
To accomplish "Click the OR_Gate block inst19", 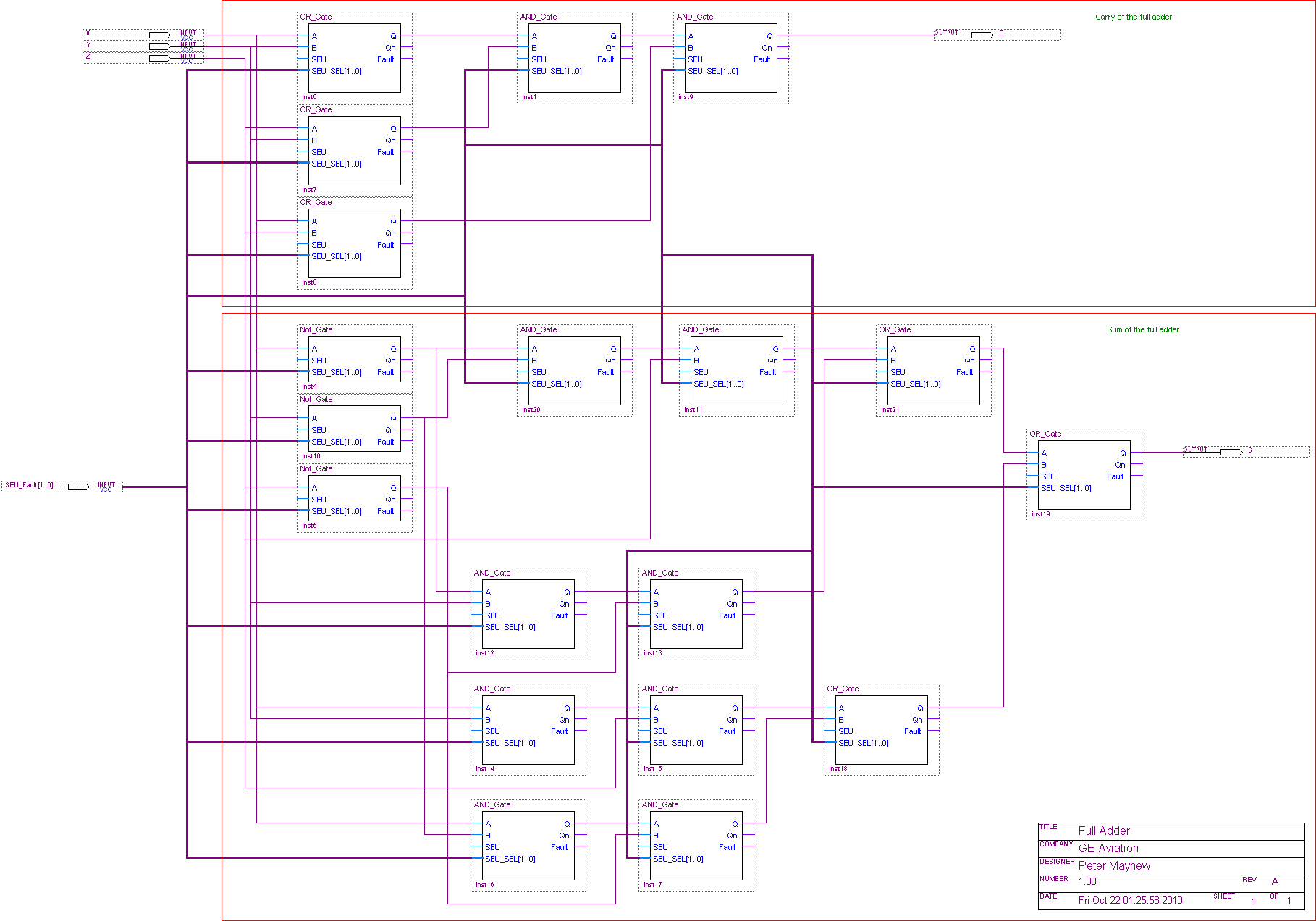I will coord(1084,475).
